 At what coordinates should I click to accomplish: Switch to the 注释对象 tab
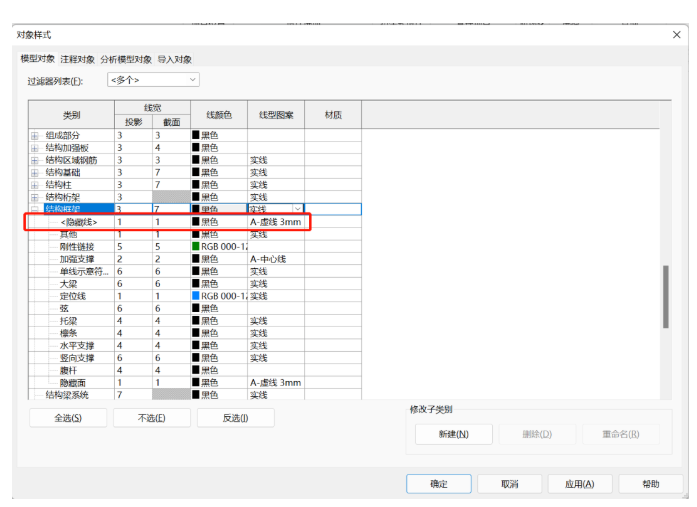77,59
